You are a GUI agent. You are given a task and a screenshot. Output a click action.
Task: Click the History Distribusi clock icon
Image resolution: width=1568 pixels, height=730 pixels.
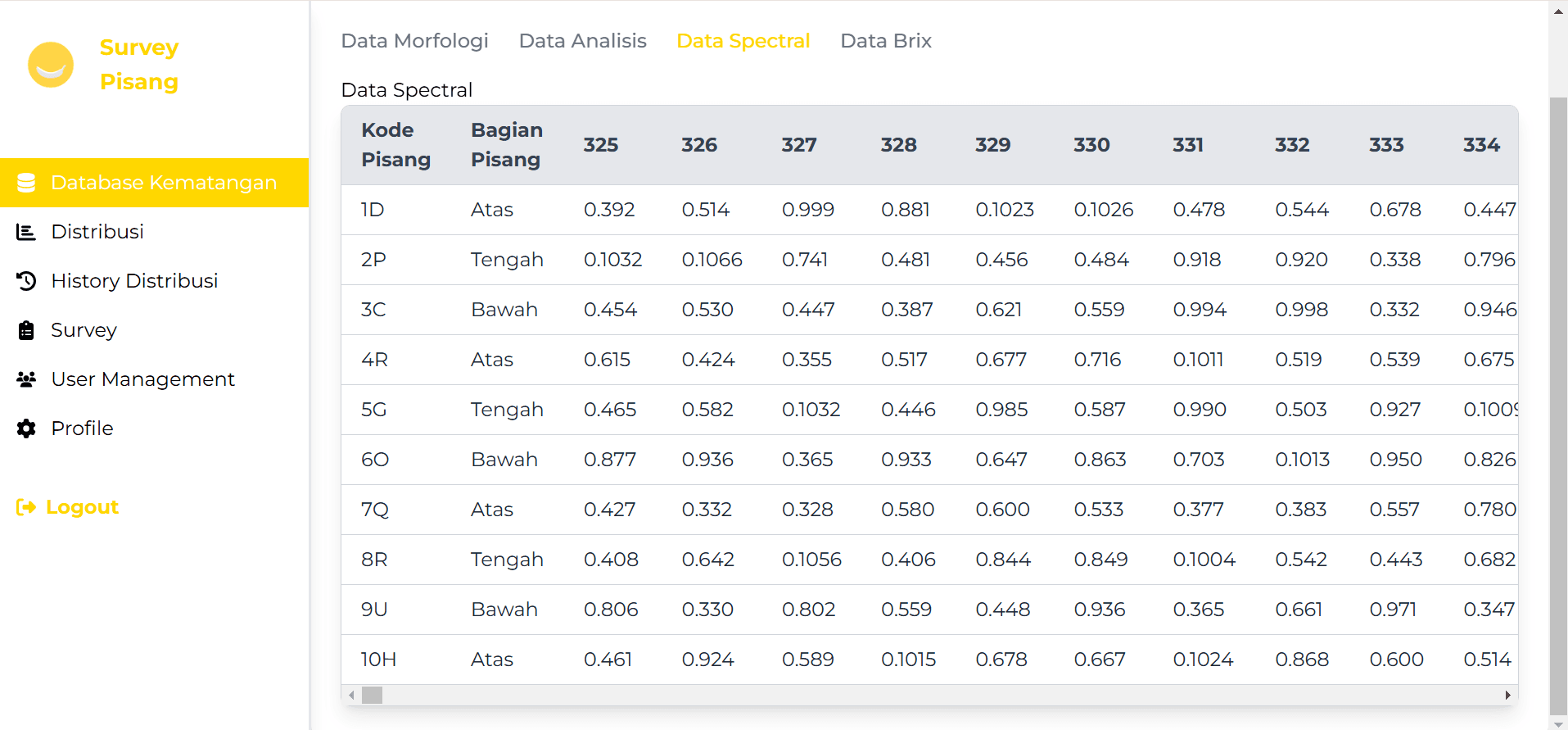pos(26,281)
